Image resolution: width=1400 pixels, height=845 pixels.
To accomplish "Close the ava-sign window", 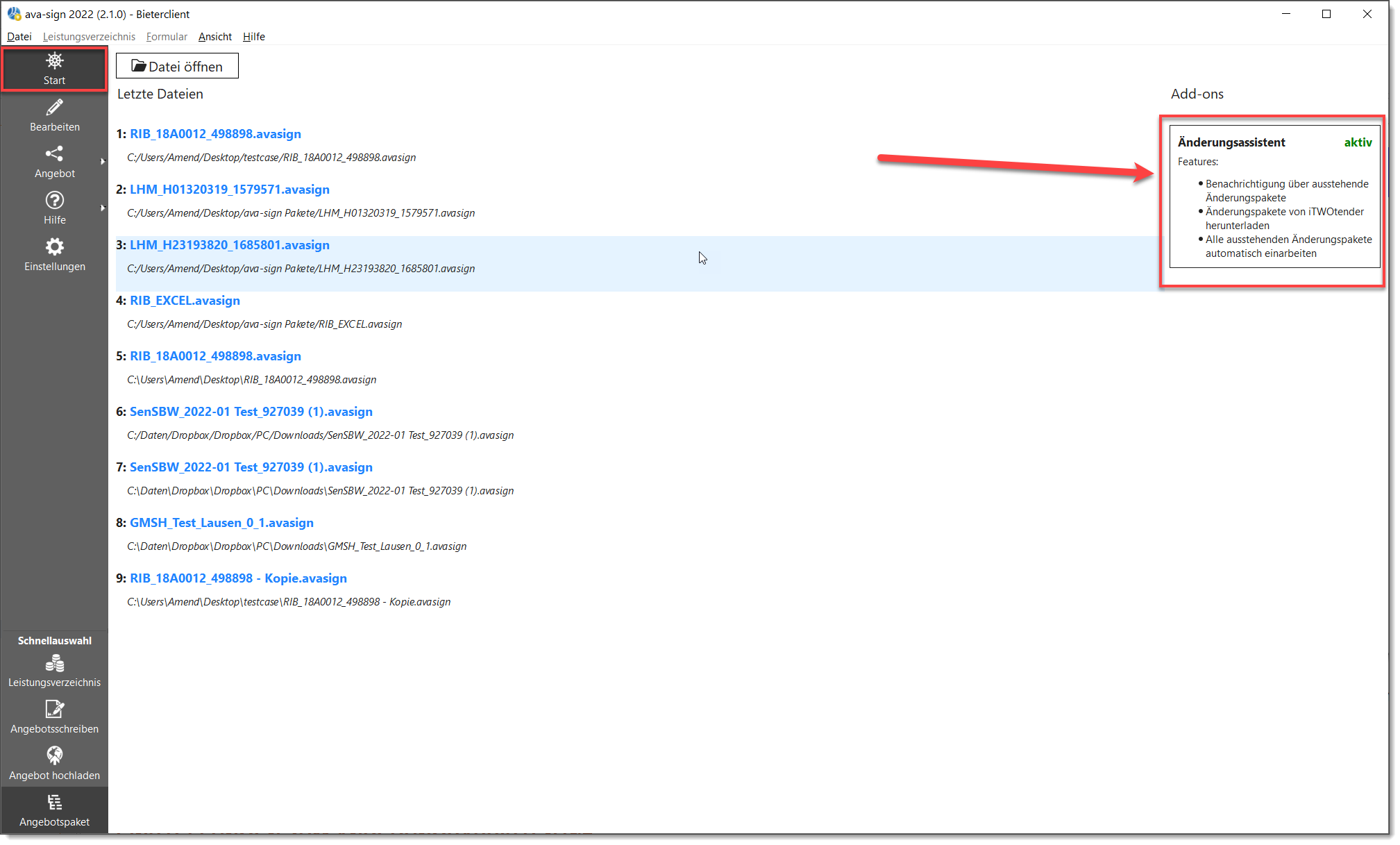I will tap(1367, 14).
